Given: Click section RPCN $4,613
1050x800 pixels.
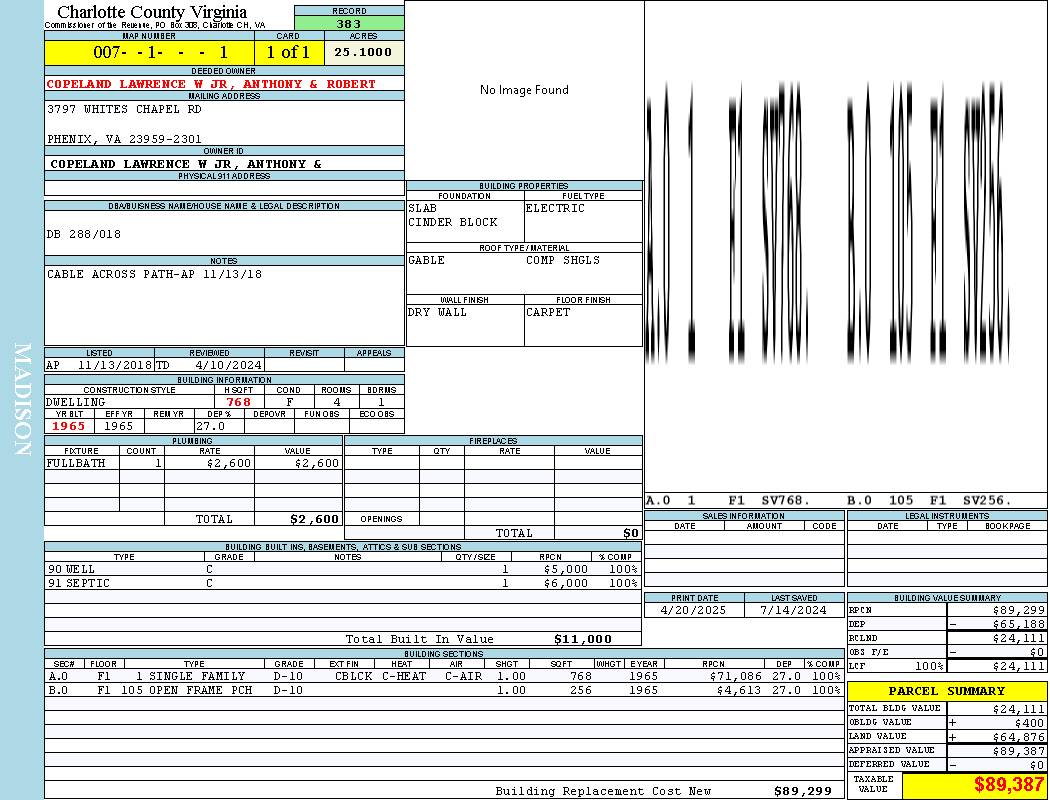Looking at the screenshot, I should pyautogui.click(x=740, y=690).
